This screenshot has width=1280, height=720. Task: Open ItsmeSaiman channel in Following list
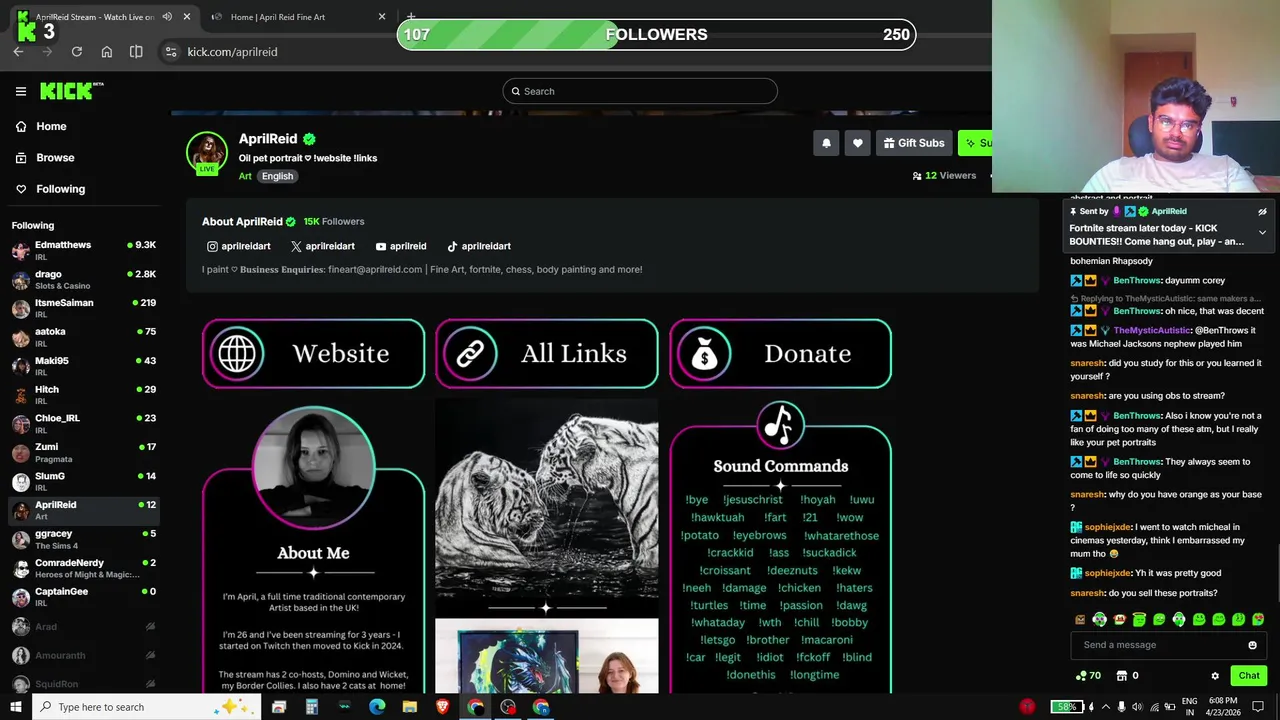point(83,308)
